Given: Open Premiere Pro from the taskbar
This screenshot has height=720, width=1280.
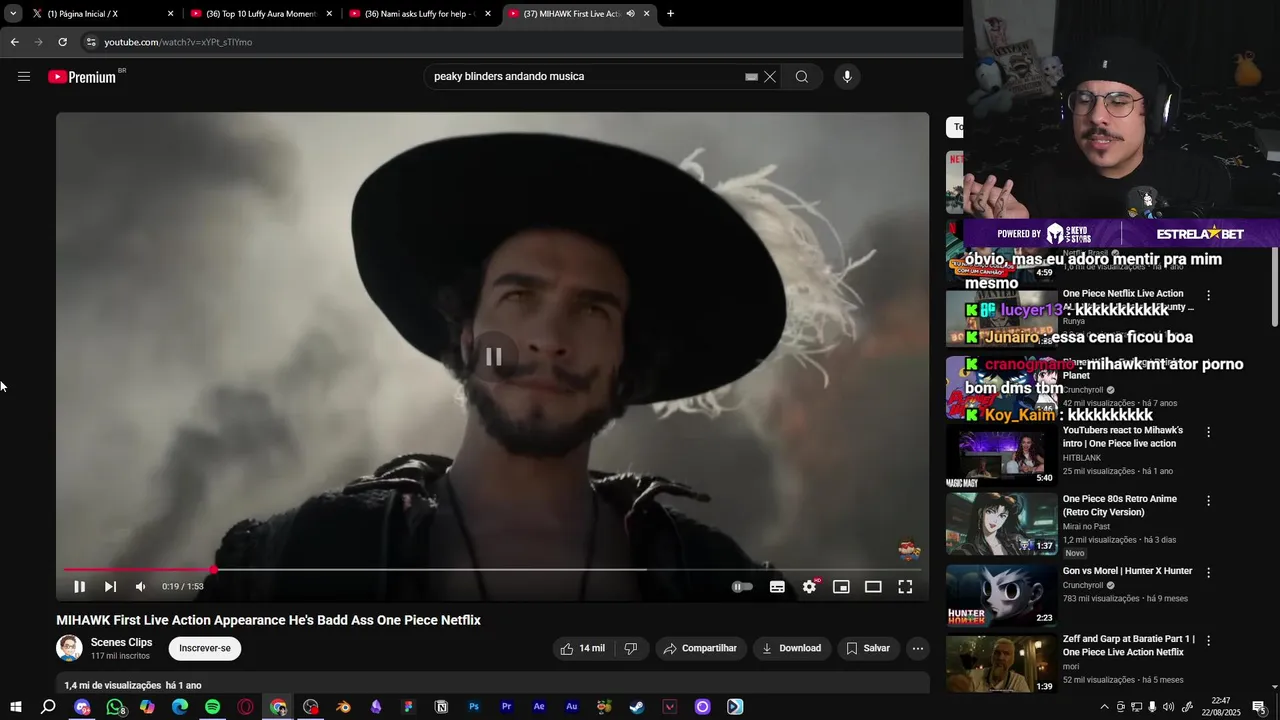Looking at the screenshot, I should (x=507, y=707).
